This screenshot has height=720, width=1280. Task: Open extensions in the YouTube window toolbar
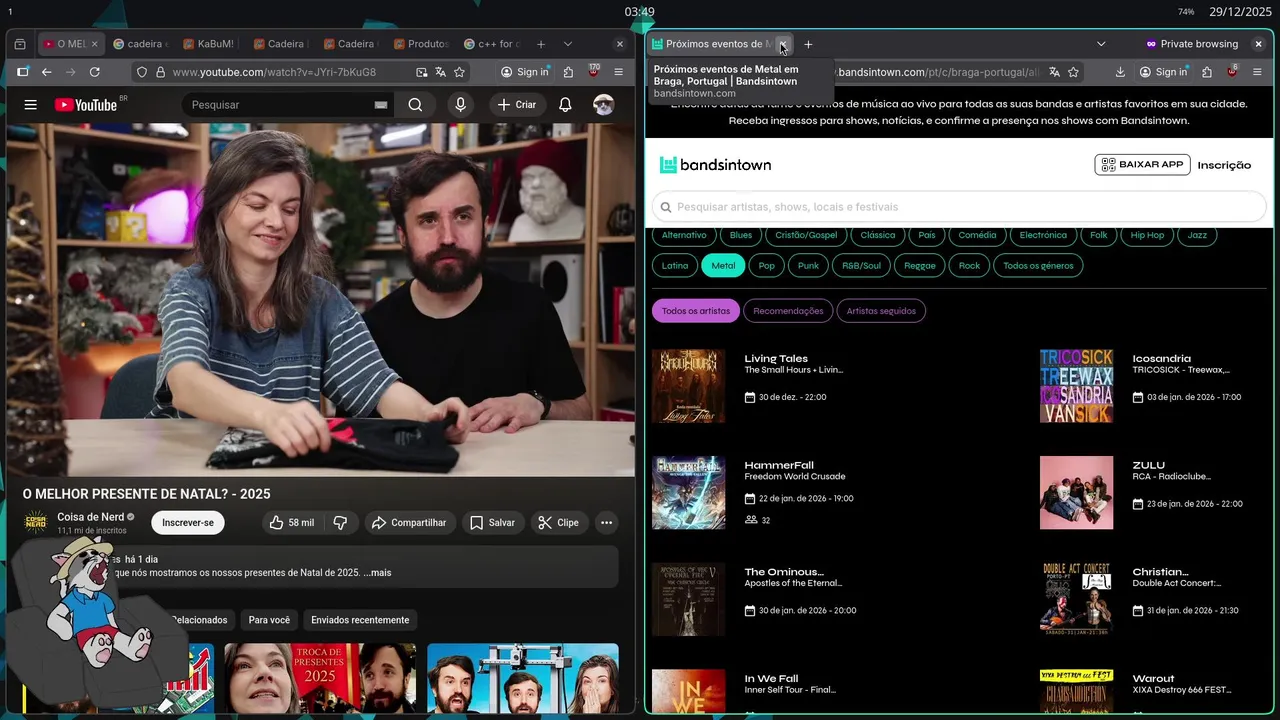[x=568, y=72]
